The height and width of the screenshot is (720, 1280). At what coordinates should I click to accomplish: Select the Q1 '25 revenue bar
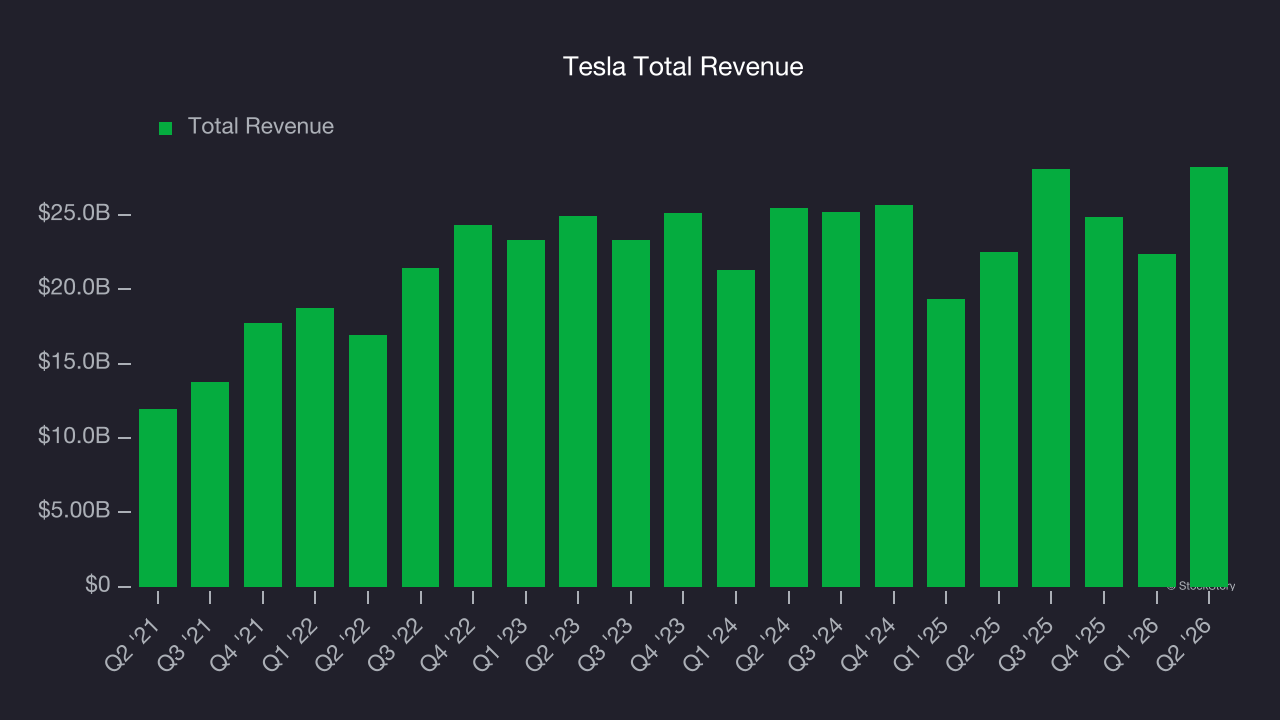[946, 443]
